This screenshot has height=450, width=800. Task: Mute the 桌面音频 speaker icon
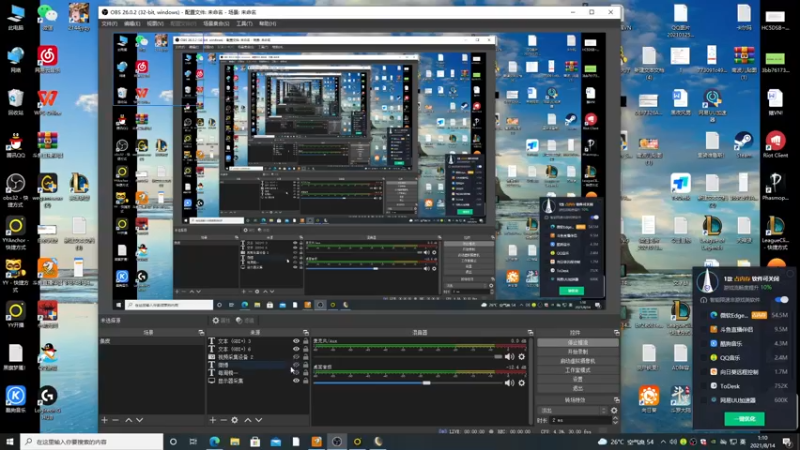[509, 383]
